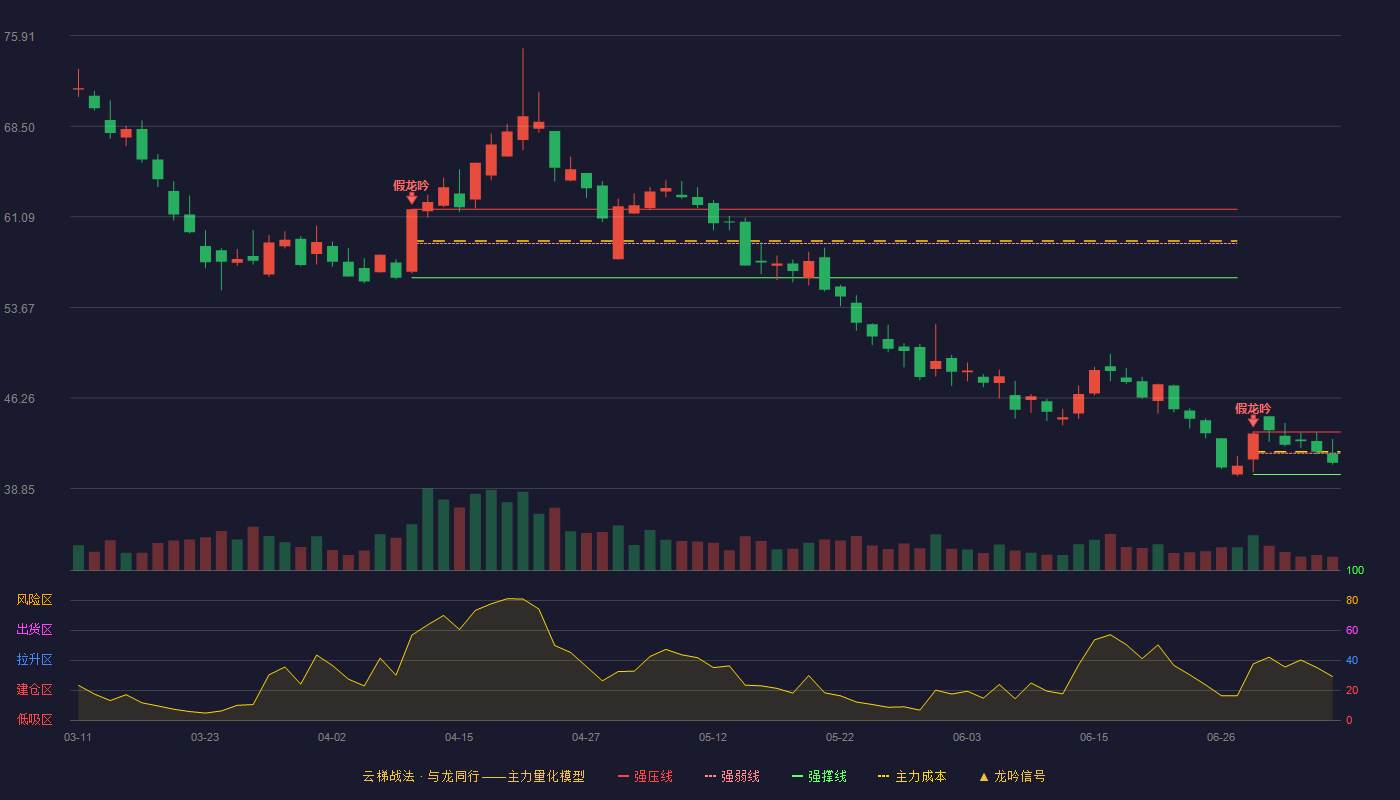Click the blue 40 indicator scale value
The height and width of the screenshot is (800, 1400).
(1352, 660)
